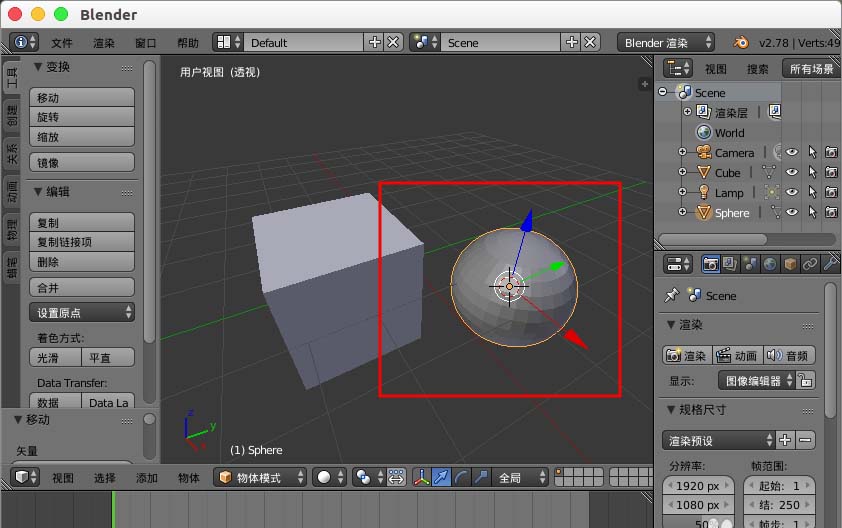842x528 pixels.
Task: Open the 3D view editor type selector icon
Action: click(x=25, y=477)
